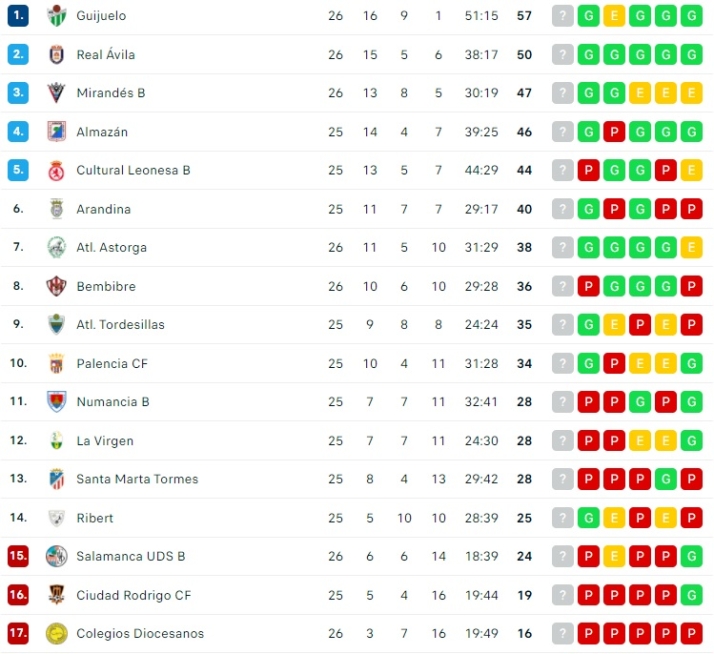Click the Numancia B team crest
This screenshot has height=654, width=714.
pos(56,402)
